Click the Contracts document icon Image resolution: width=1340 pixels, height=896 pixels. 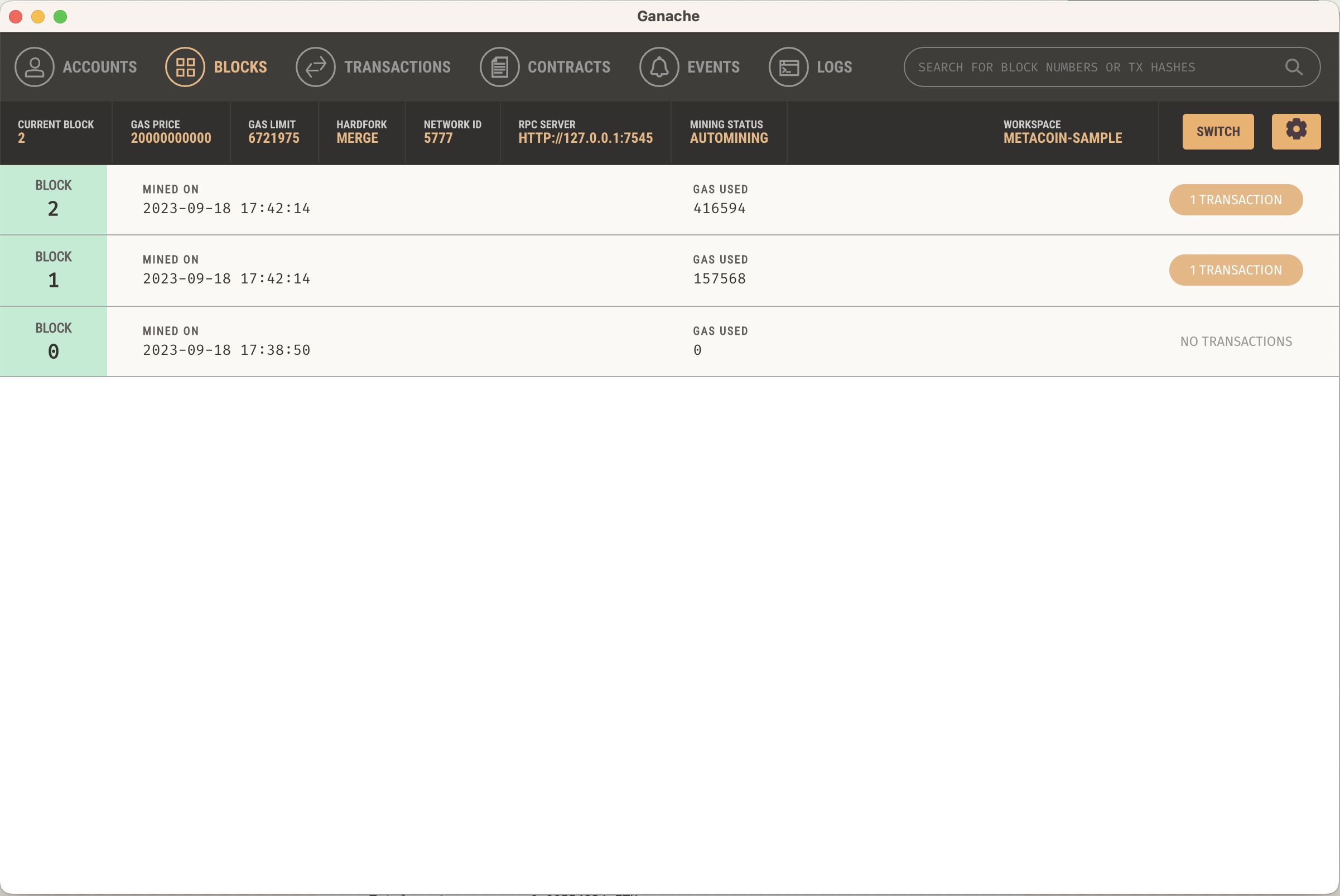pos(499,67)
